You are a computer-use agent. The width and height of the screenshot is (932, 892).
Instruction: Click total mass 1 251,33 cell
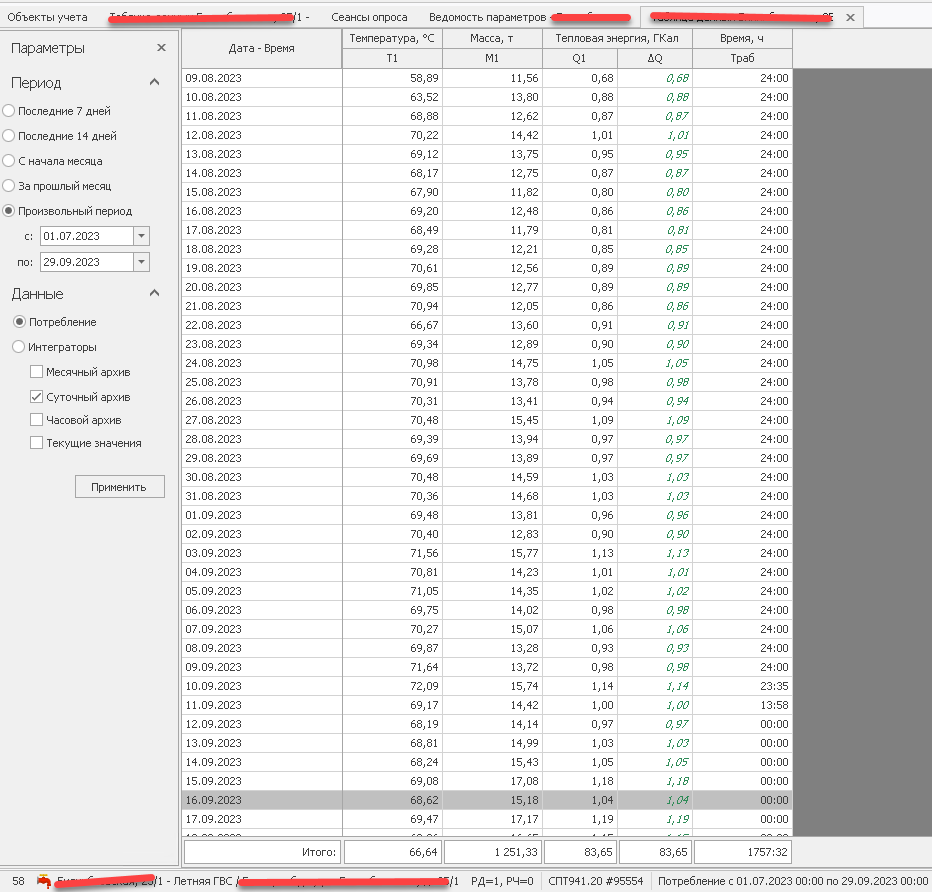point(492,852)
